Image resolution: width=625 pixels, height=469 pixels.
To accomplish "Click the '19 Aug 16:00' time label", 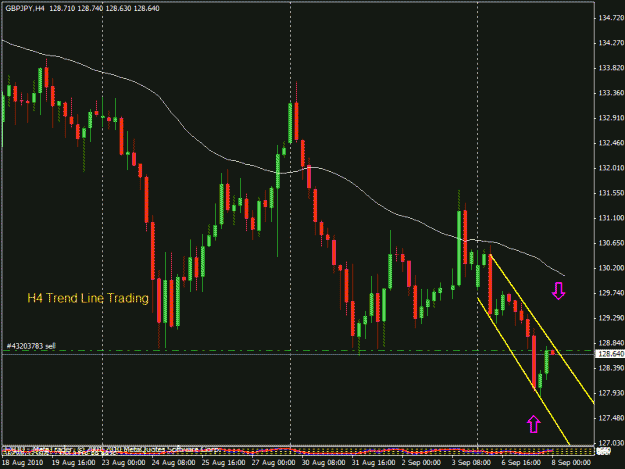I will [x=73, y=463].
